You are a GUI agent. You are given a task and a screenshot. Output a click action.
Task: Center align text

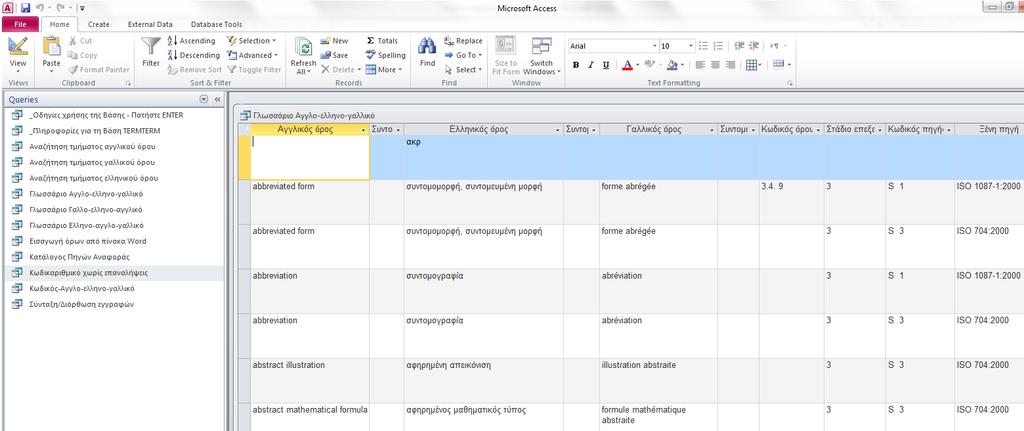point(715,65)
